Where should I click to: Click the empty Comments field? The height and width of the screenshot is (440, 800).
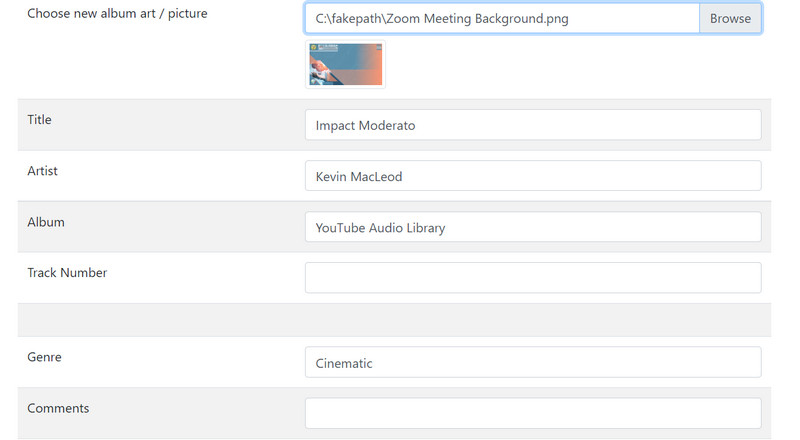pyautogui.click(x=533, y=413)
